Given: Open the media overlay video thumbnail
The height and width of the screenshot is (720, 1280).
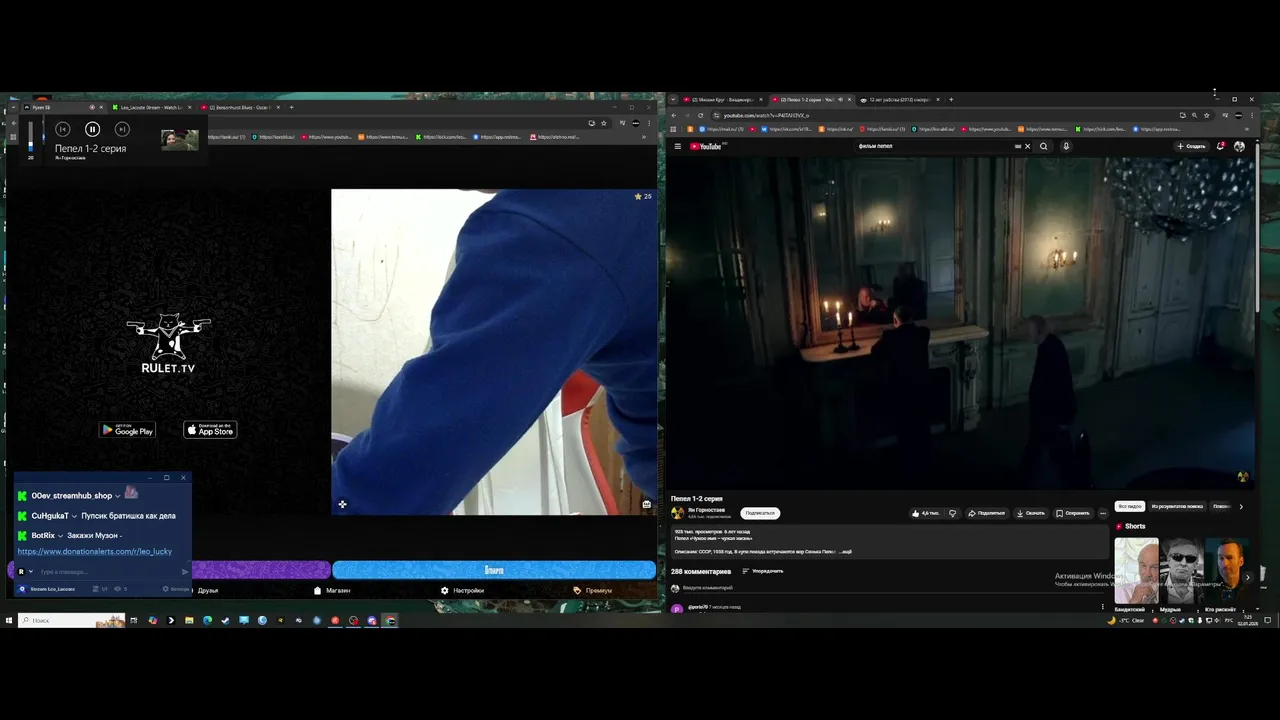Looking at the screenshot, I should click(180, 140).
